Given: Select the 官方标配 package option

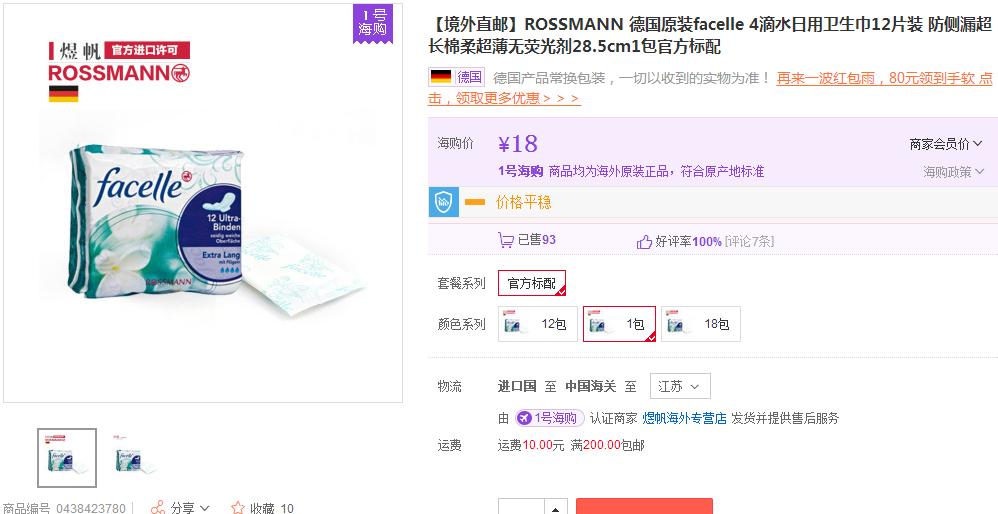Looking at the screenshot, I should coord(532,283).
